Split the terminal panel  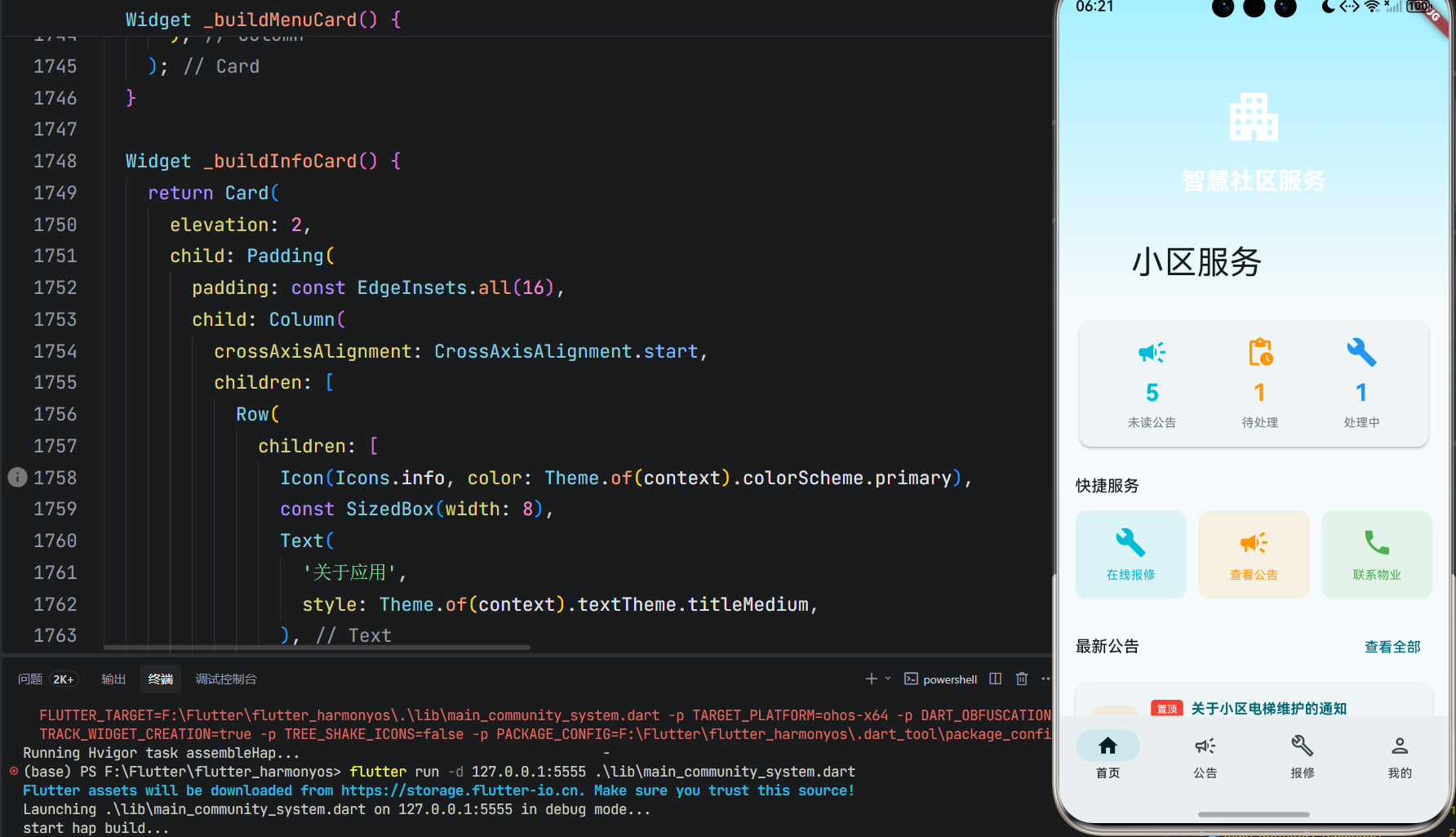[996, 679]
